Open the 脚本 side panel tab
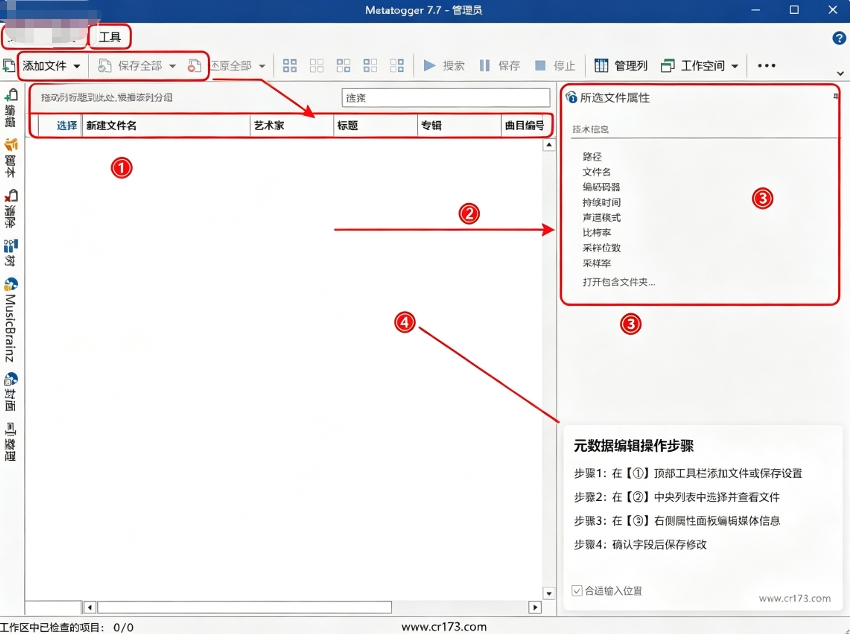The height and width of the screenshot is (634, 850). click(x=11, y=158)
